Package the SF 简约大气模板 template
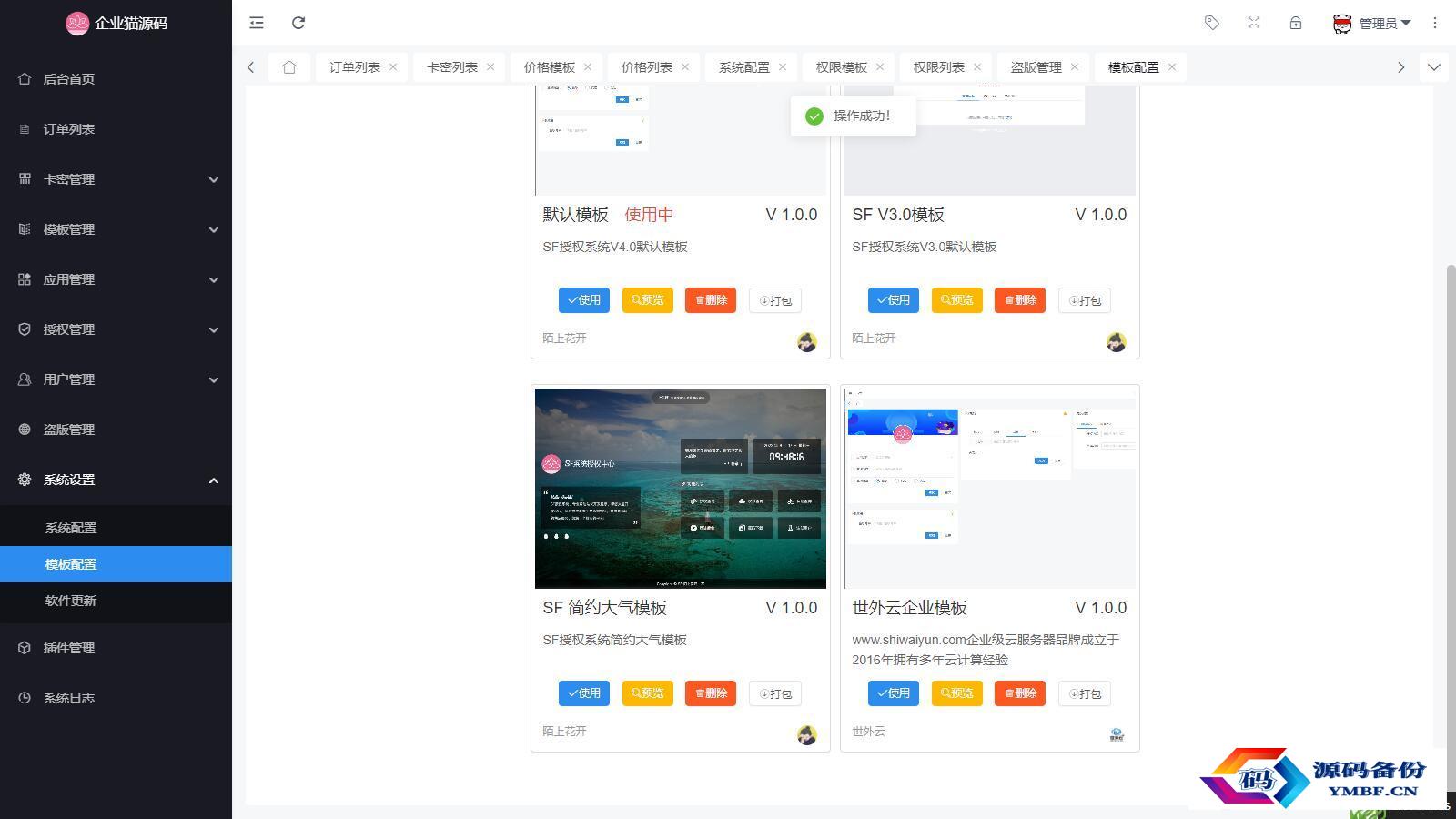Viewport: 1456px width, 819px height. click(x=775, y=693)
